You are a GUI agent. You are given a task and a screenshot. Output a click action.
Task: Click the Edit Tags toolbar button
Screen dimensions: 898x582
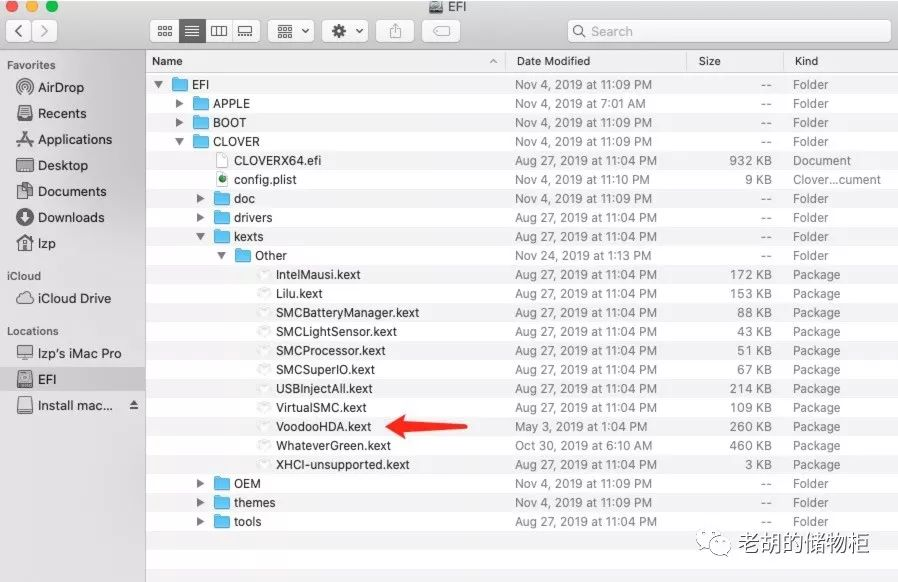pyautogui.click(x=441, y=31)
